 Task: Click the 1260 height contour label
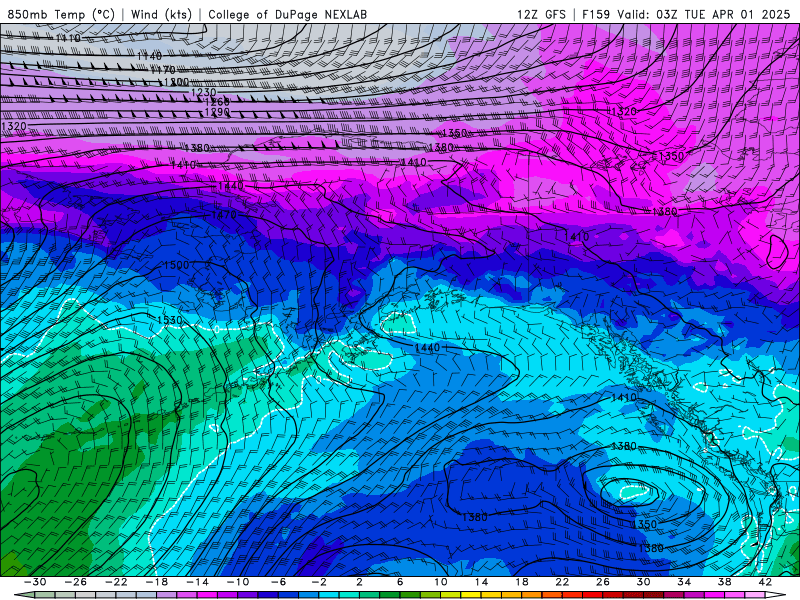pos(217,102)
